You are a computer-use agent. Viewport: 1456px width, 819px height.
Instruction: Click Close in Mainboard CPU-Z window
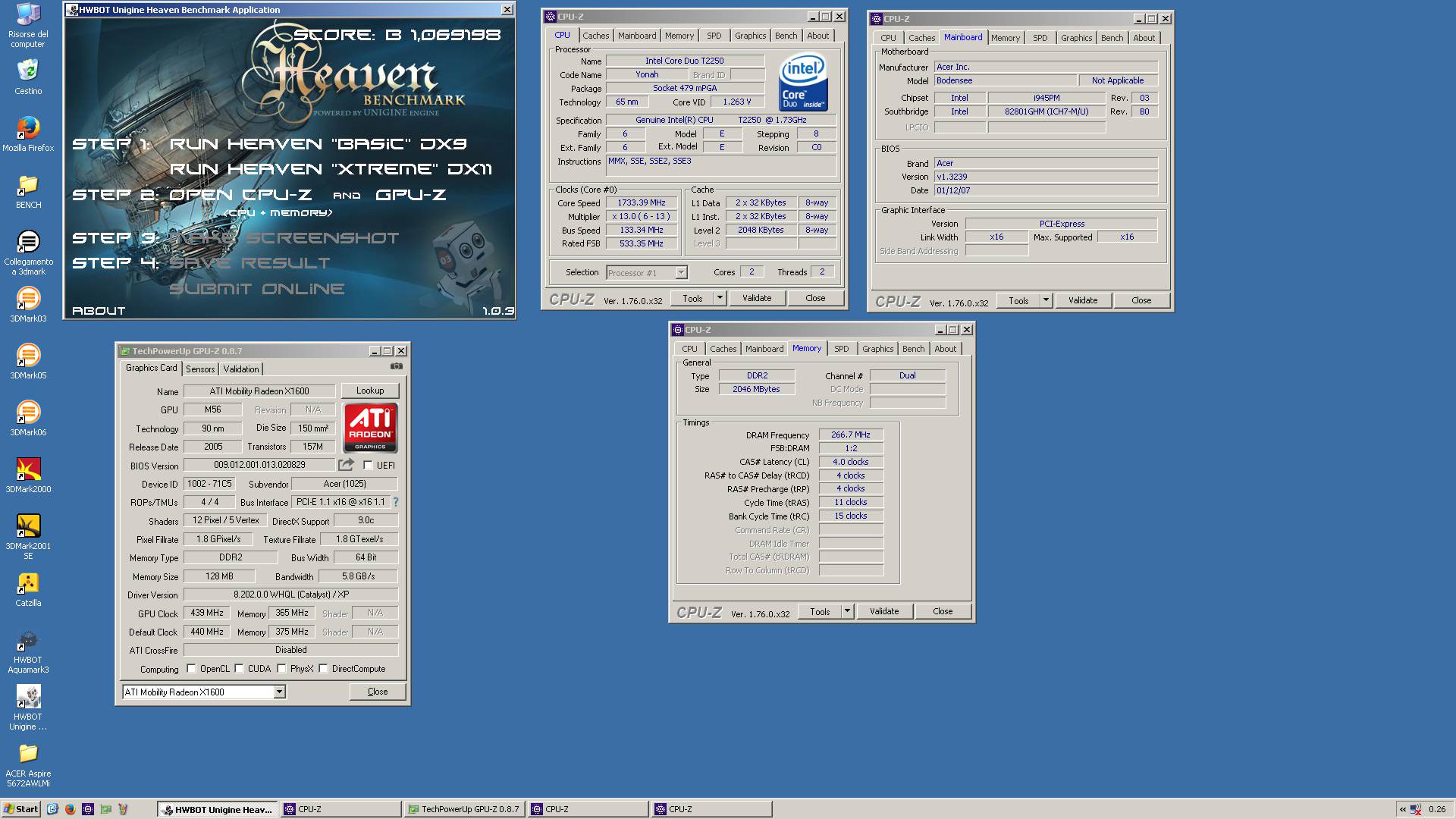tap(1141, 300)
